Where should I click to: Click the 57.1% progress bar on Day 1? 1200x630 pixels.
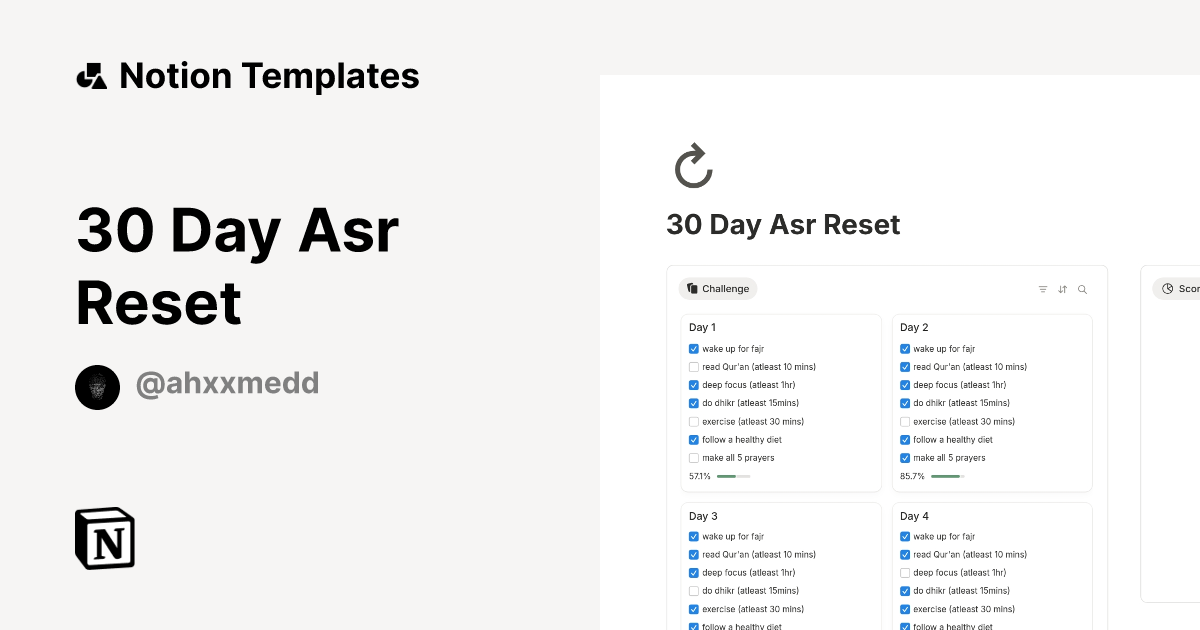point(733,476)
